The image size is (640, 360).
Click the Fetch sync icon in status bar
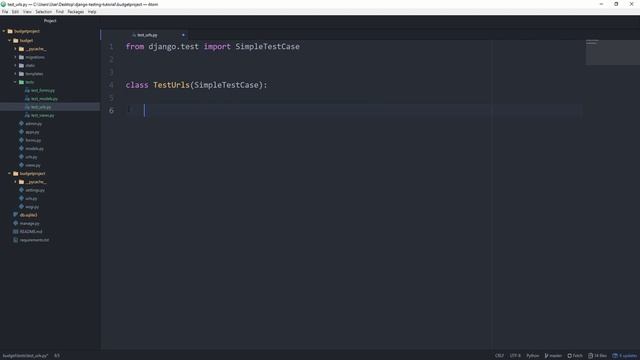[569, 356]
